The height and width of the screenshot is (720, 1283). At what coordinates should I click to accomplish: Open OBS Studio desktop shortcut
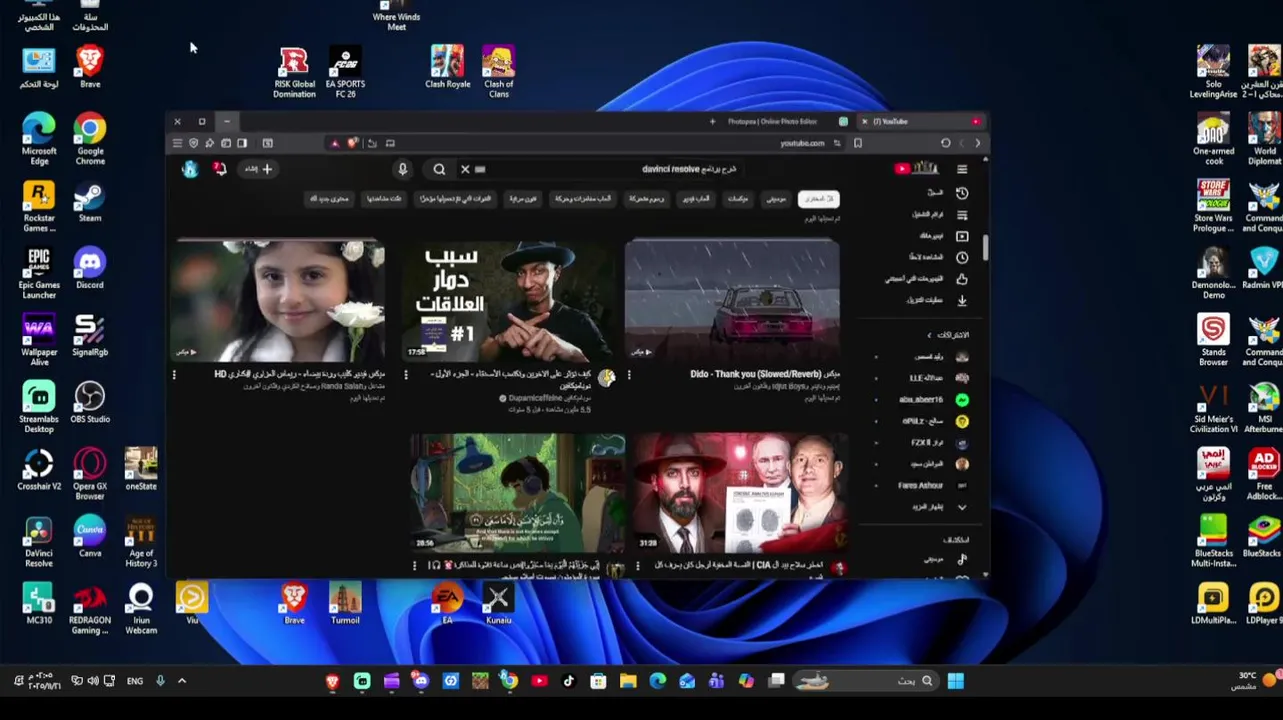click(x=89, y=404)
